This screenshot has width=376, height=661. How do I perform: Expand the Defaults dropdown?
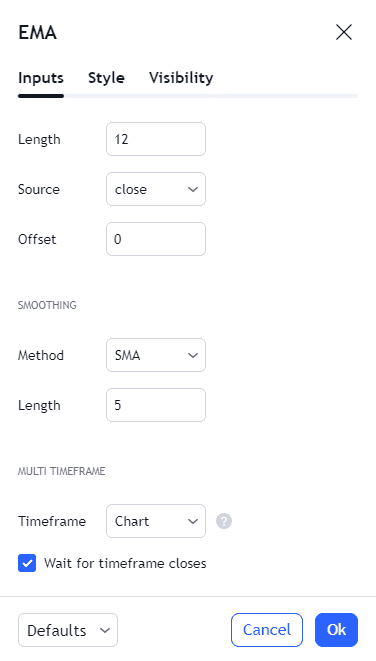click(x=68, y=630)
